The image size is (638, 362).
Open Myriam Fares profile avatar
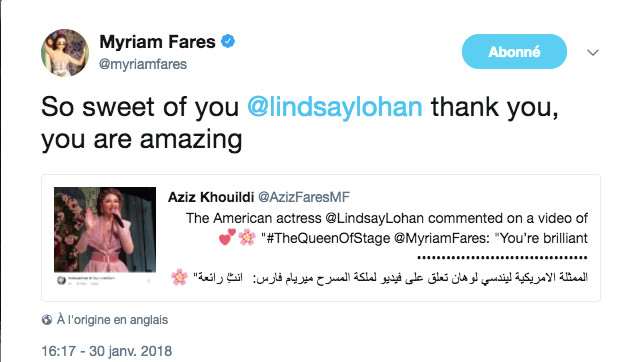point(65,52)
